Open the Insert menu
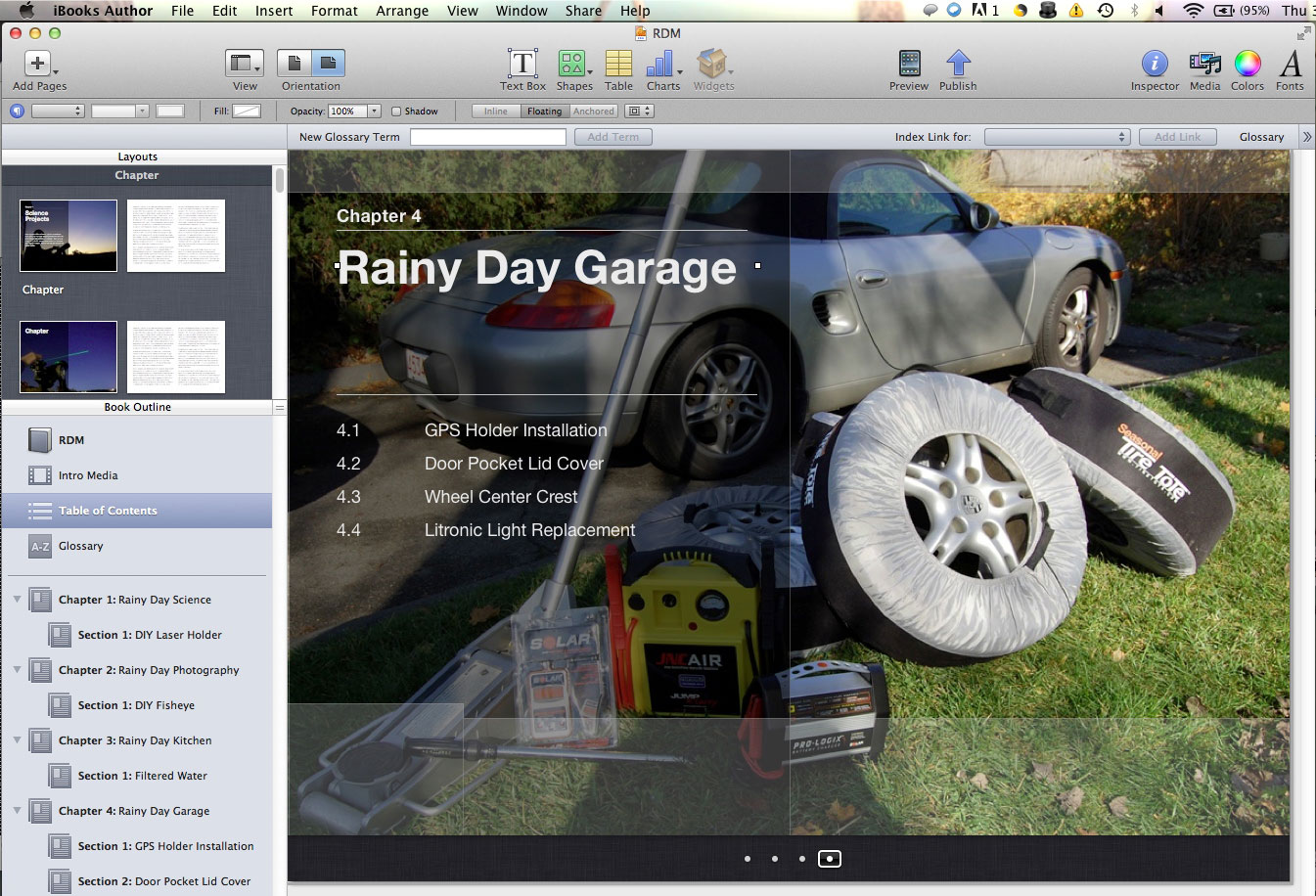 click(274, 11)
